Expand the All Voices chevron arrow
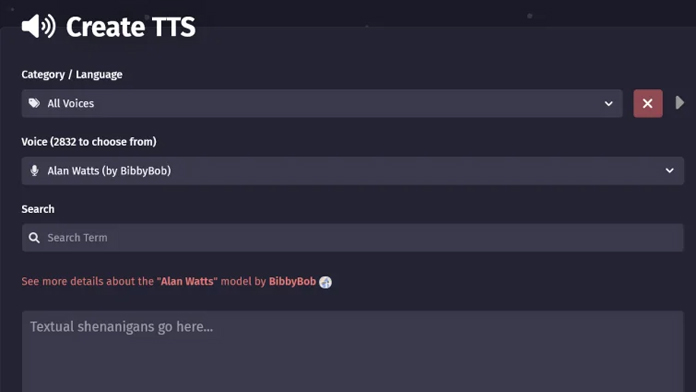 (x=609, y=103)
